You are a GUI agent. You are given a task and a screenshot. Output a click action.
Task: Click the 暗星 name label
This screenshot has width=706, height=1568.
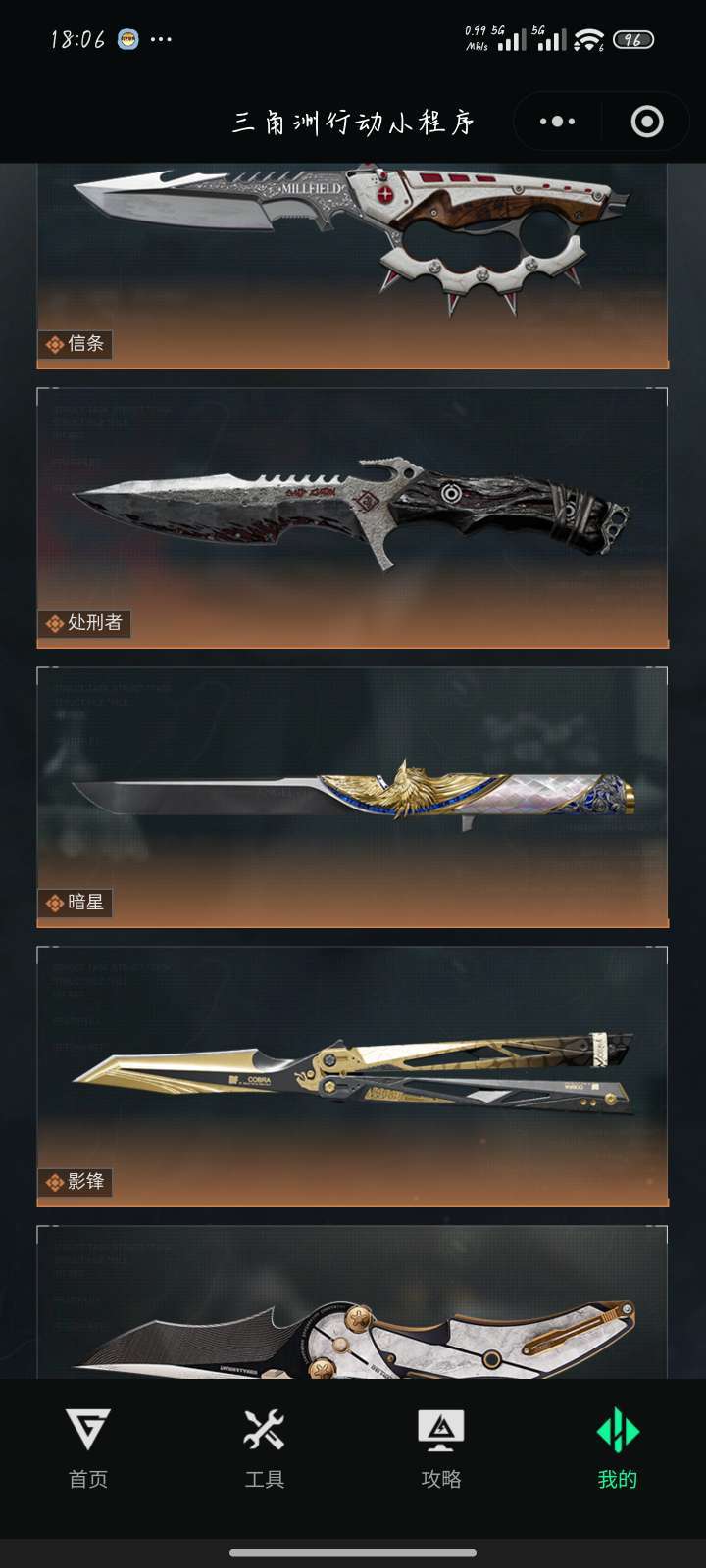click(85, 902)
